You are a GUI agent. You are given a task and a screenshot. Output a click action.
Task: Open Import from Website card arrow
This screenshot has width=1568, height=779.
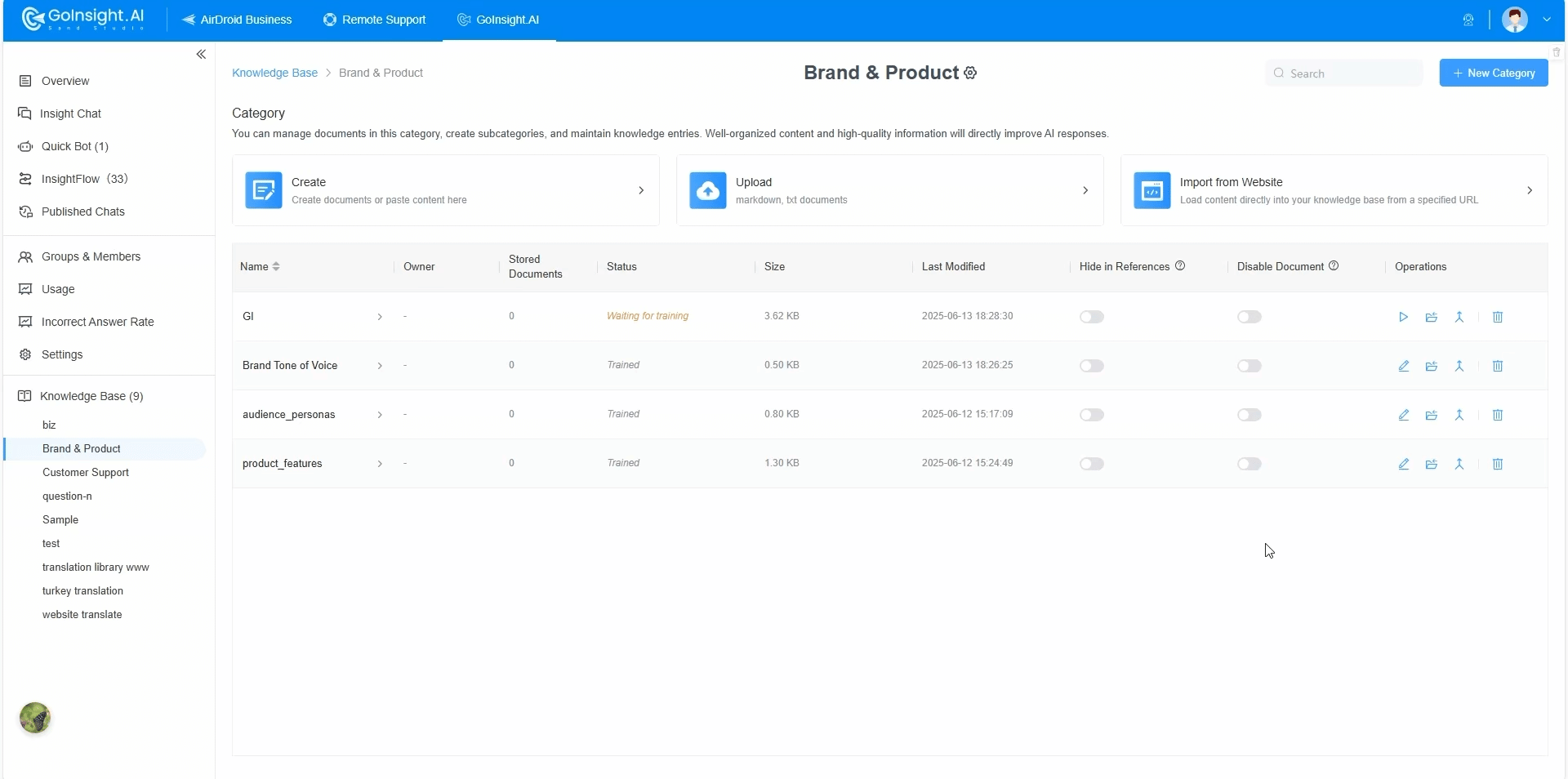tap(1530, 190)
